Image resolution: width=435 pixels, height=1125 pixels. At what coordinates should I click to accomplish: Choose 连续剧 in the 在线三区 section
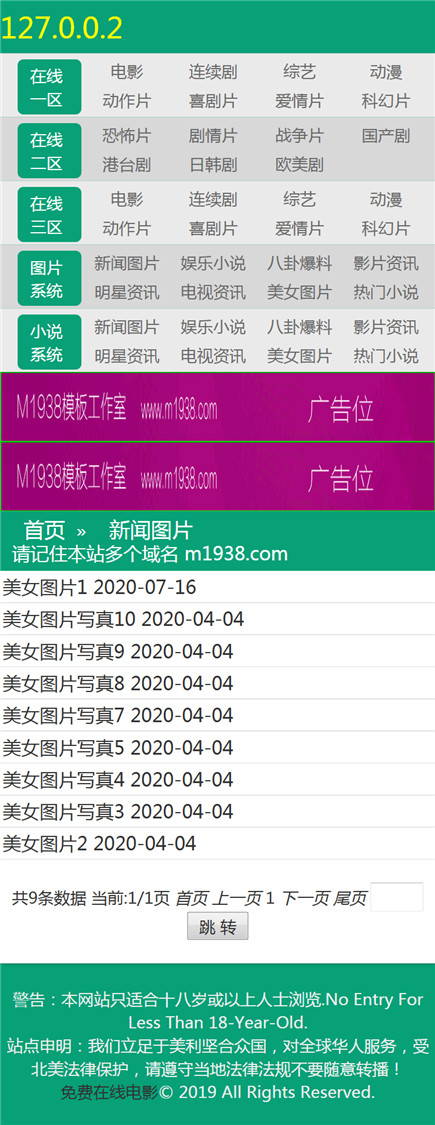tap(213, 200)
